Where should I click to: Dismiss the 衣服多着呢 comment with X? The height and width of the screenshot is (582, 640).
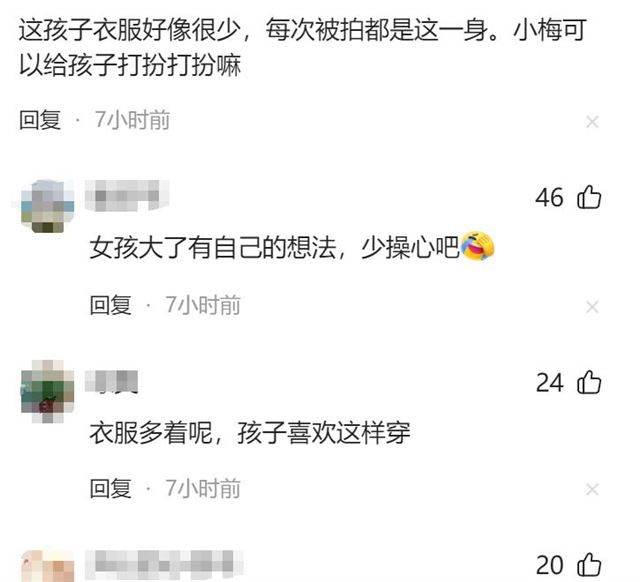pos(592,489)
